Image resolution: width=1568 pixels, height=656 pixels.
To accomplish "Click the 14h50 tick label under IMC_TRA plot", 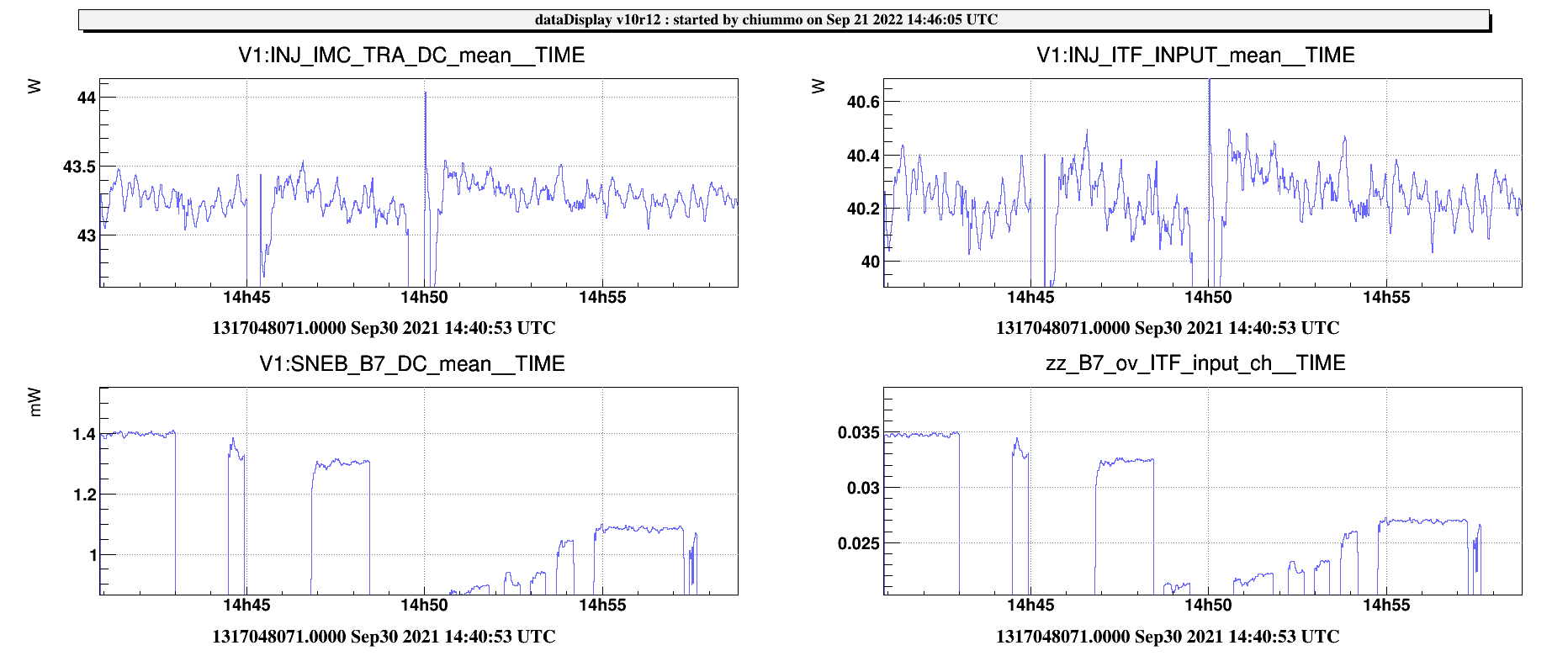I will [424, 297].
